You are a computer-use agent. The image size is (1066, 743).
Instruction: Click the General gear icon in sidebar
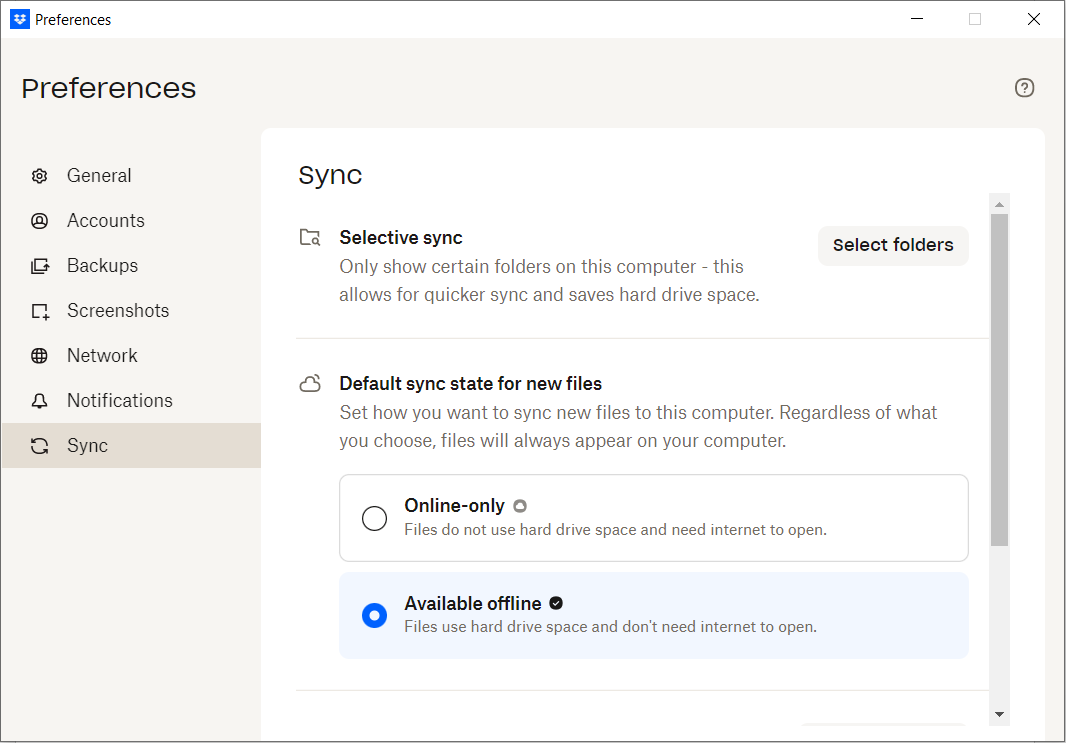point(39,176)
